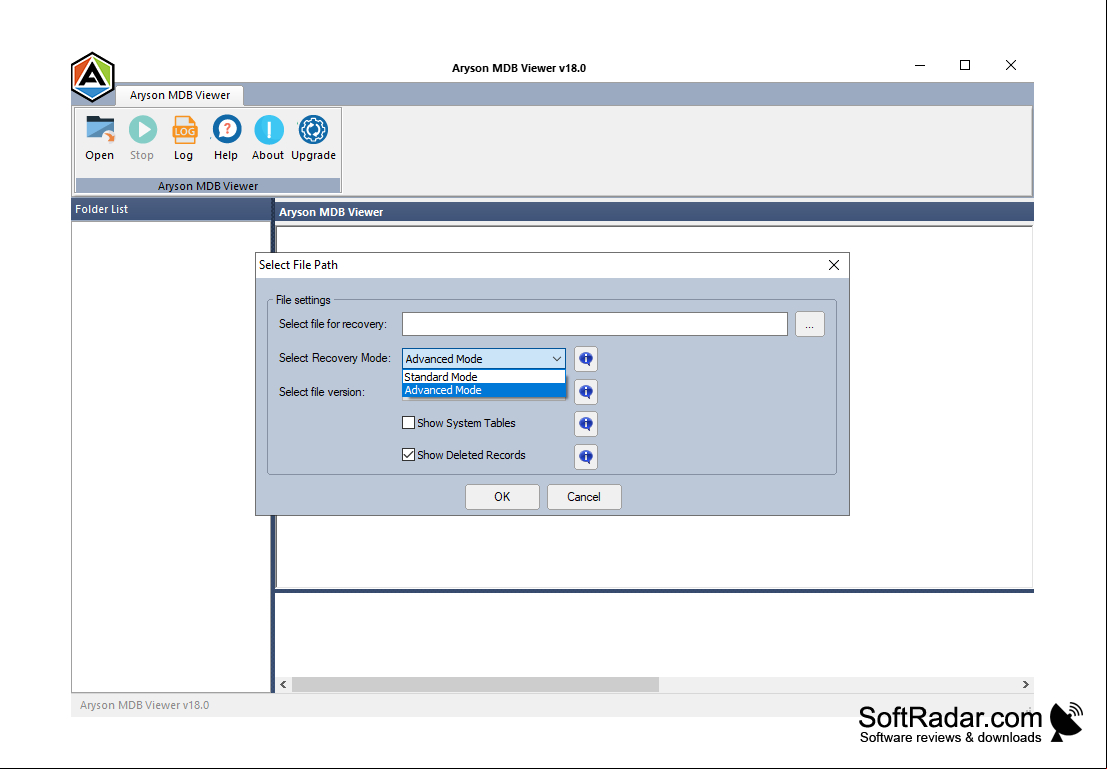The height and width of the screenshot is (769, 1107).
Task: Switch to the Aryson MDB Viewer ribbon tab
Action: pos(179,95)
